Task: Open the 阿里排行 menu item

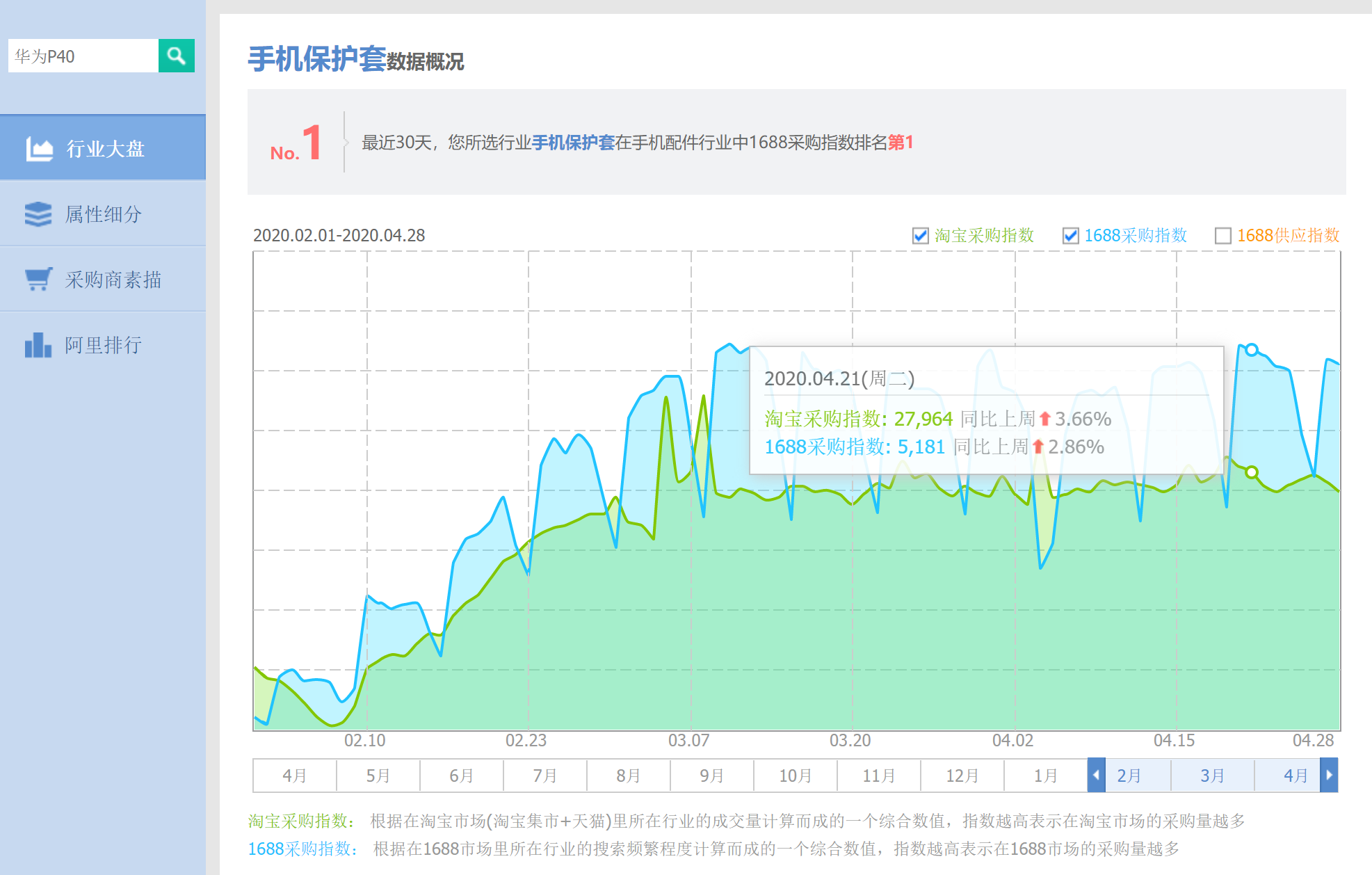Action: tap(103, 345)
